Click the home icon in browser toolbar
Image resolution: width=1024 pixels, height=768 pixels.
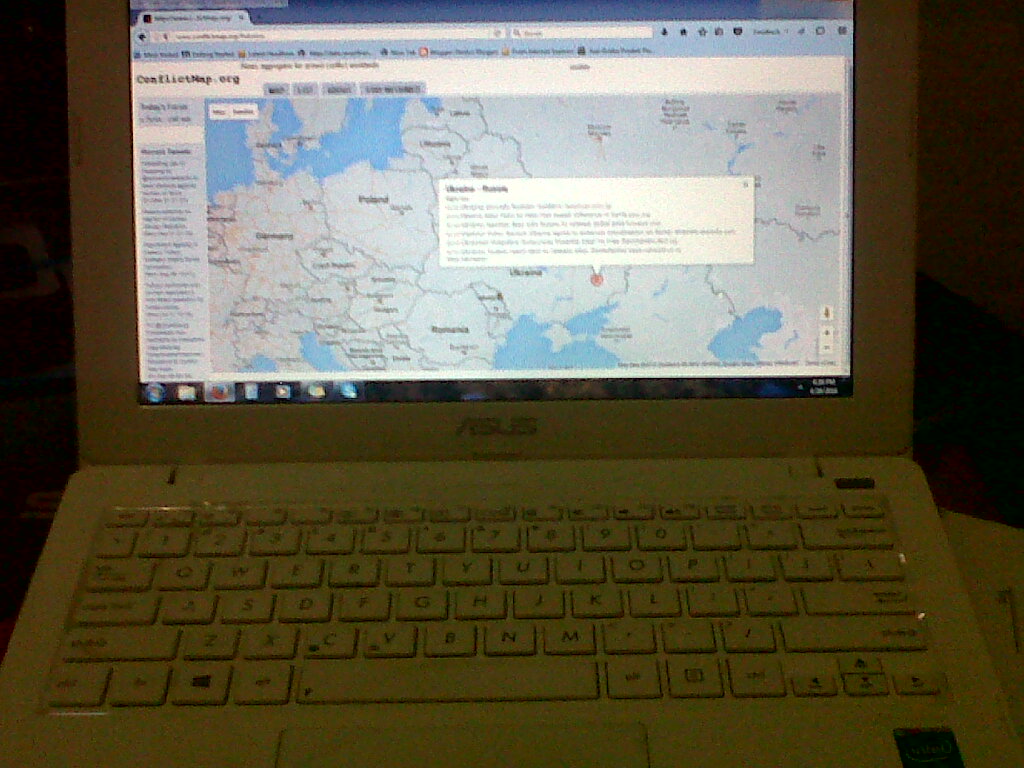(684, 31)
